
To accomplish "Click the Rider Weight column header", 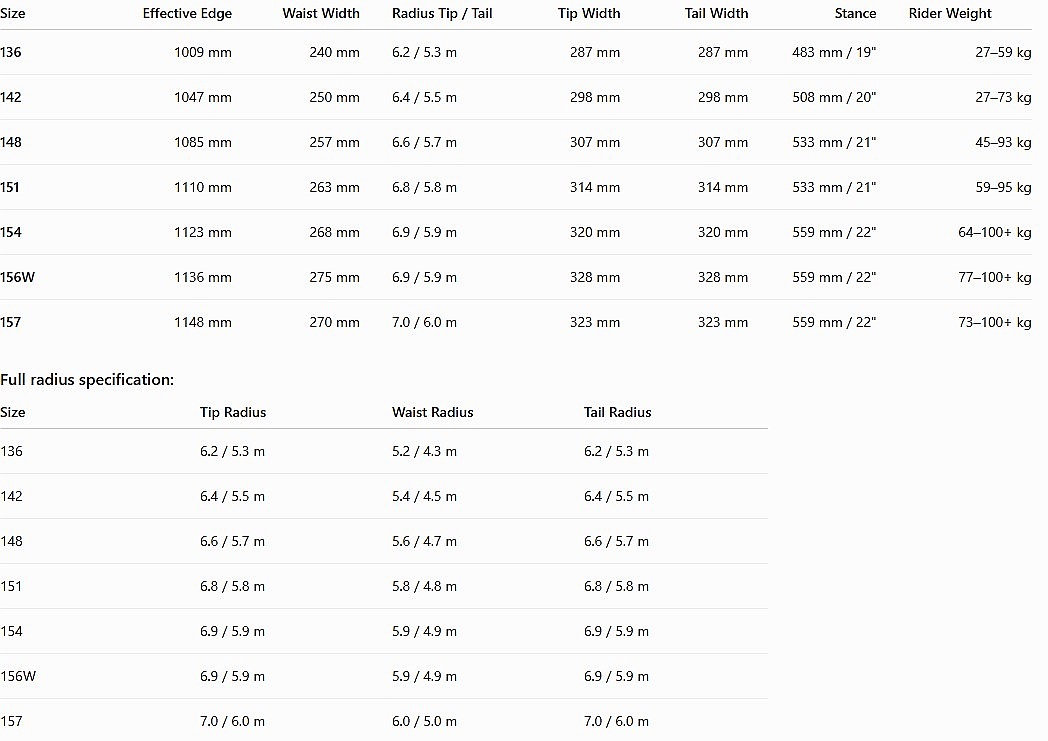I will coord(950,13).
